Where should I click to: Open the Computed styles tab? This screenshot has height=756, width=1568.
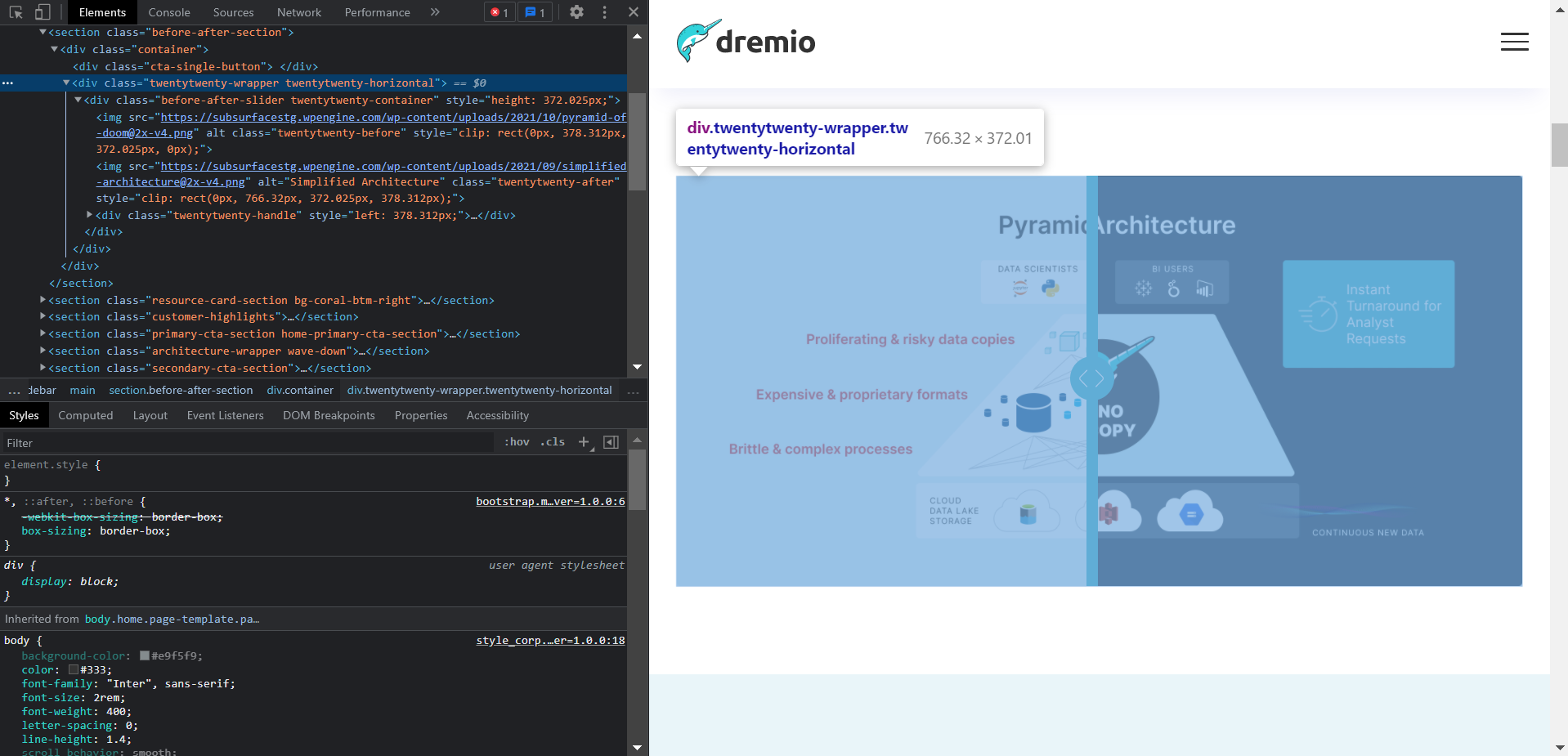(x=85, y=415)
